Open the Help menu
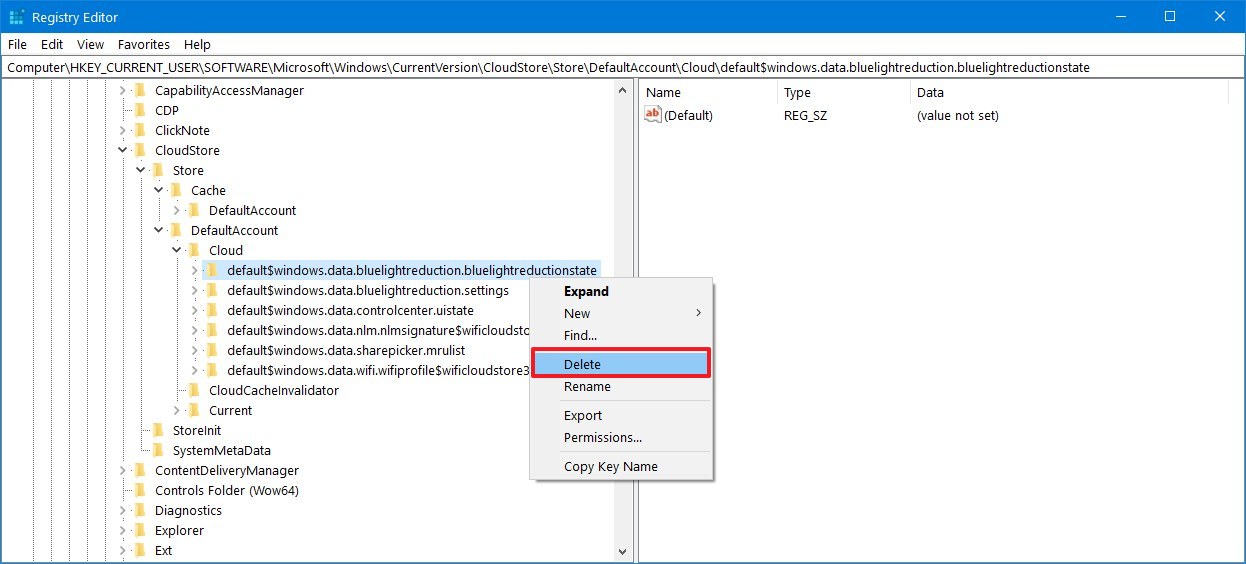 (x=198, y=44)
